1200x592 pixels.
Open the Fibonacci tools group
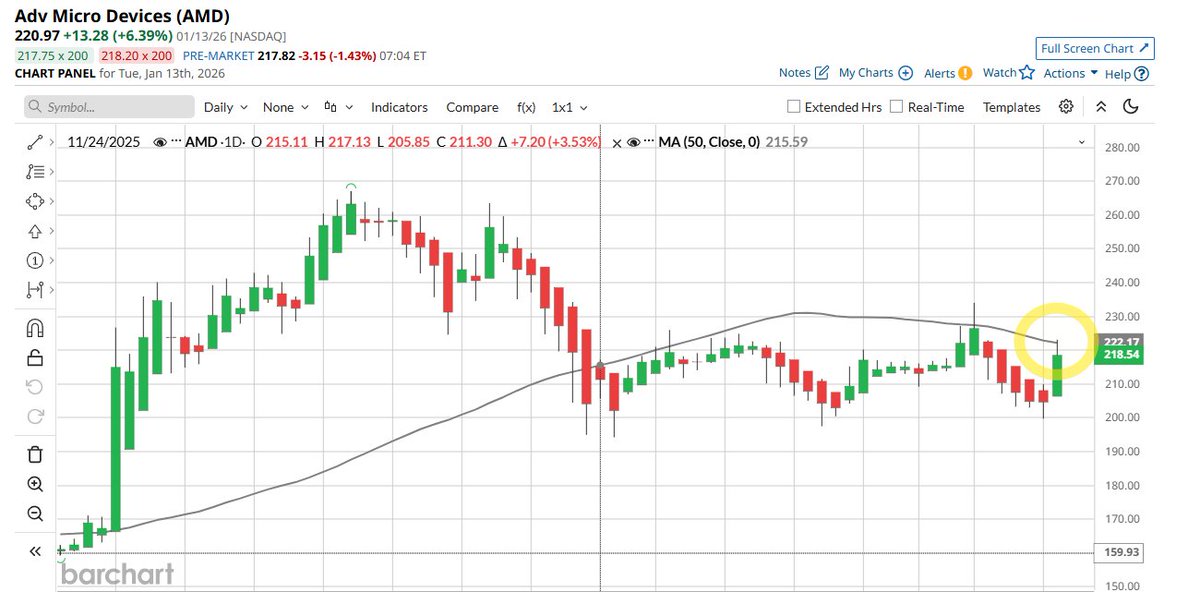[x=35, y=172]
